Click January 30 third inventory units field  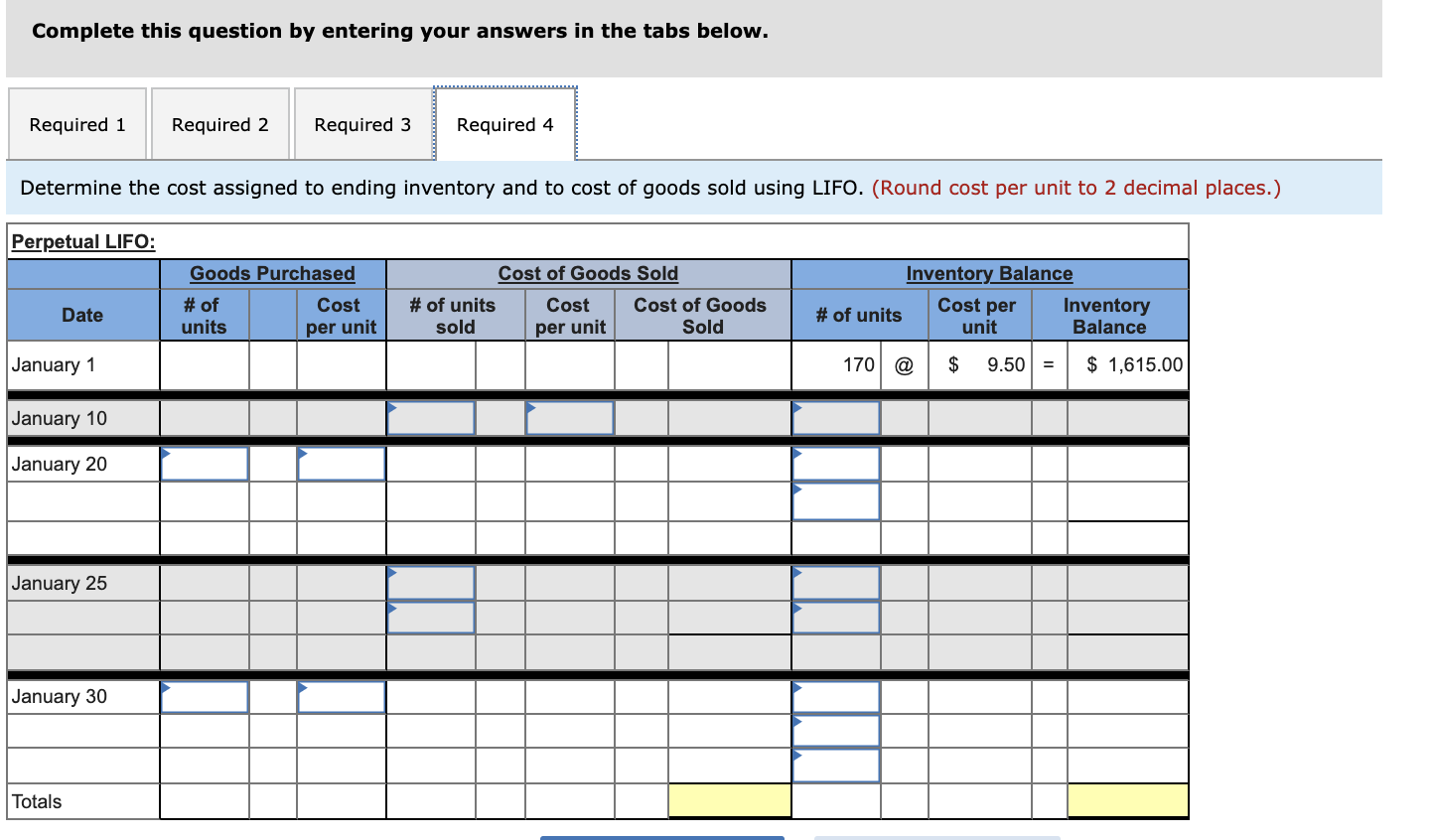point(836,766)
